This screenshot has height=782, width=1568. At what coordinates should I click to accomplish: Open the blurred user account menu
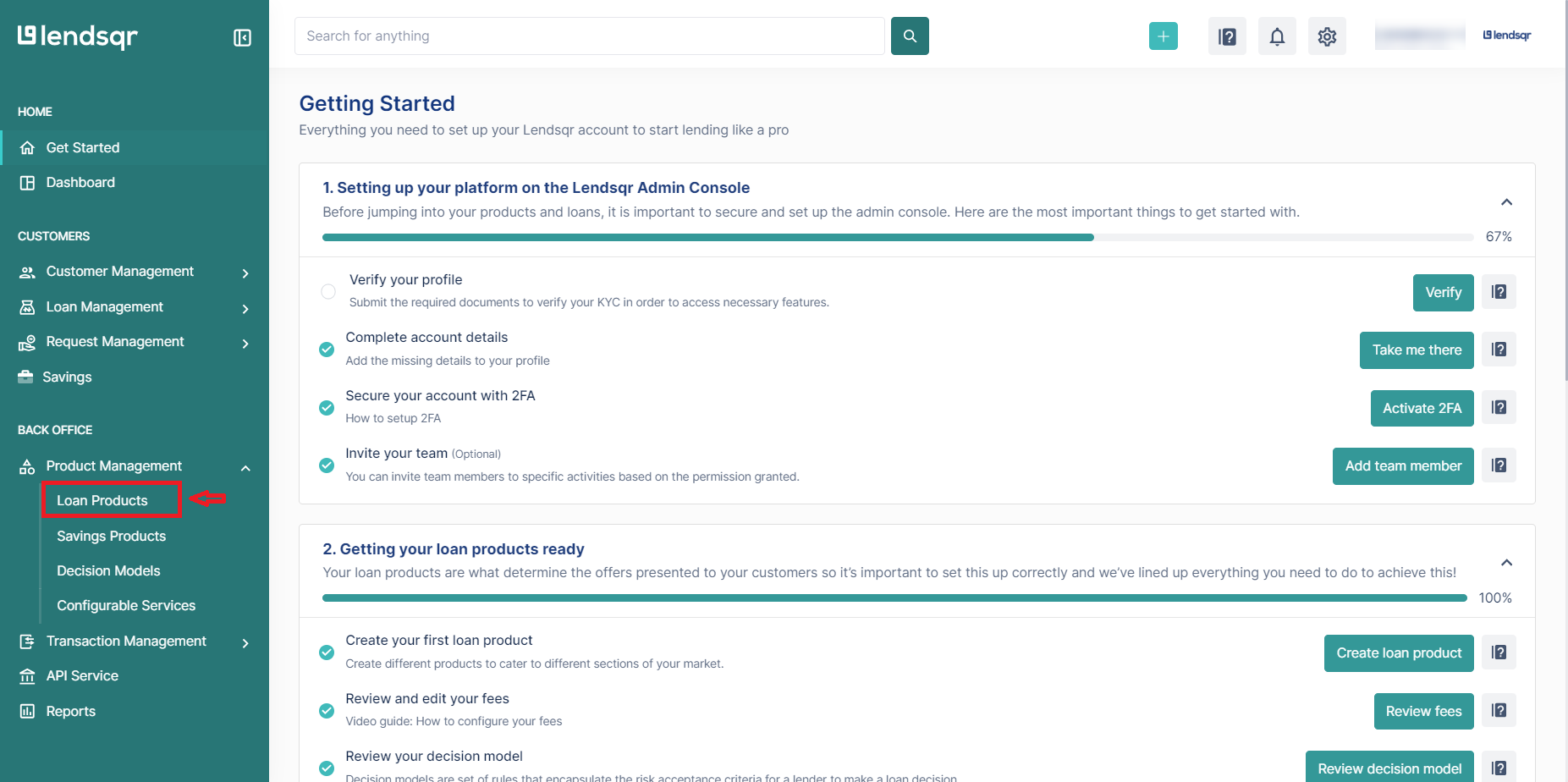point(1420,36)
